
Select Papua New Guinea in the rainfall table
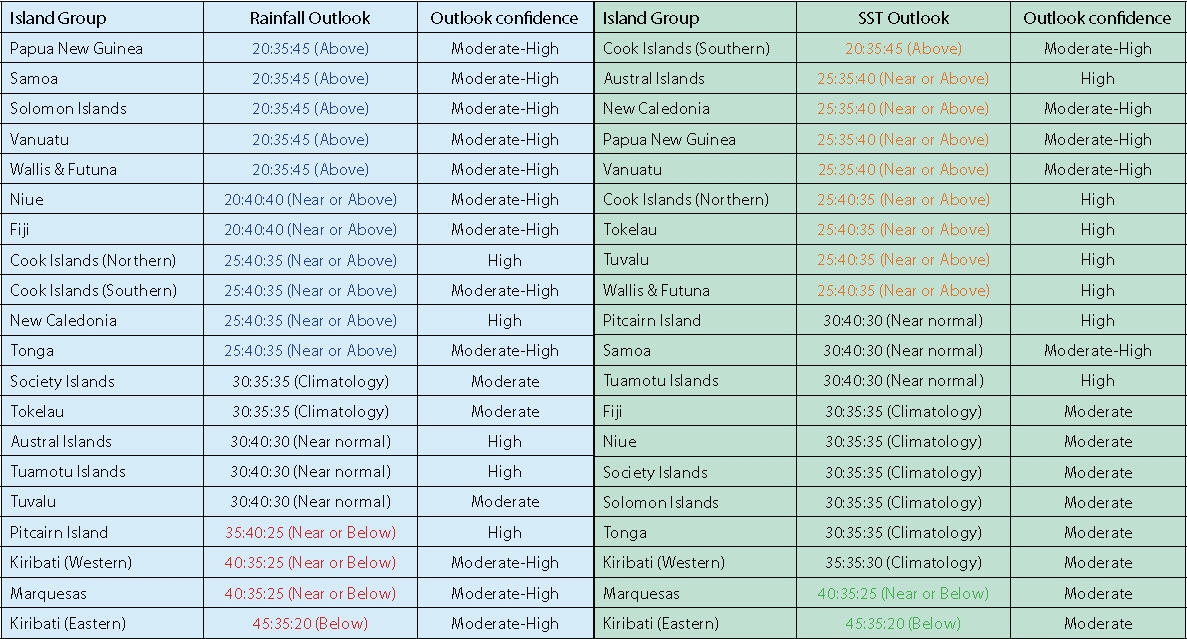[x=76, y=48]
